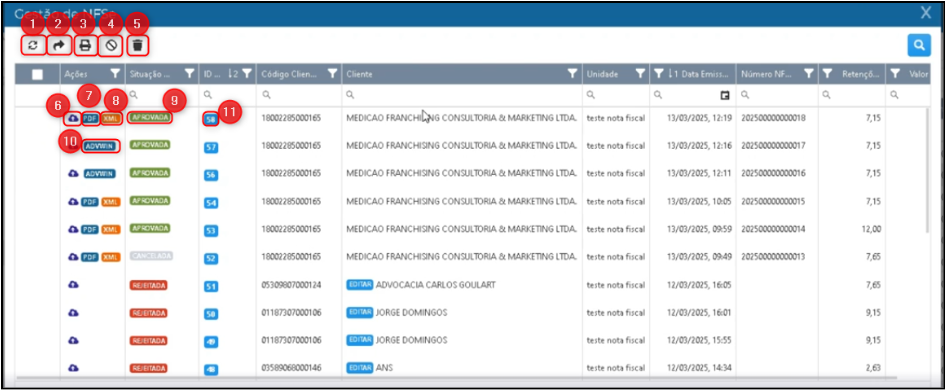Click the CANCELADA status badge on ID 52 row
The width and height of the screenshot is (945, 390).
pos(151,256)
